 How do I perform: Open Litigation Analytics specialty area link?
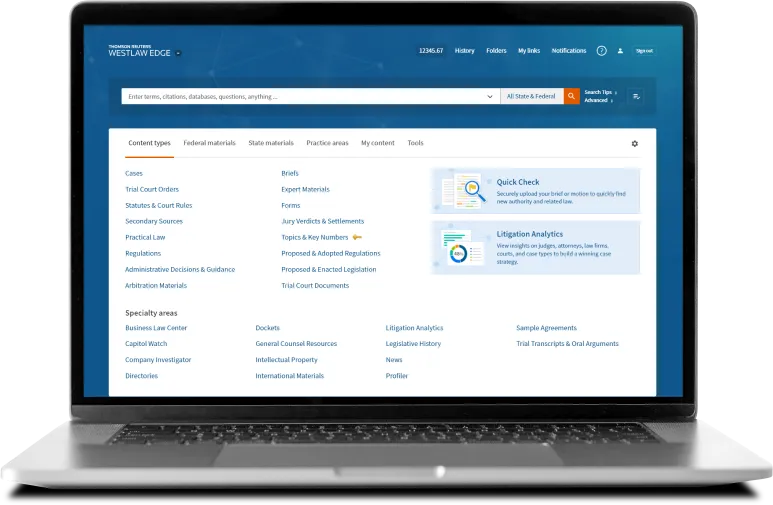pos(414,328)
